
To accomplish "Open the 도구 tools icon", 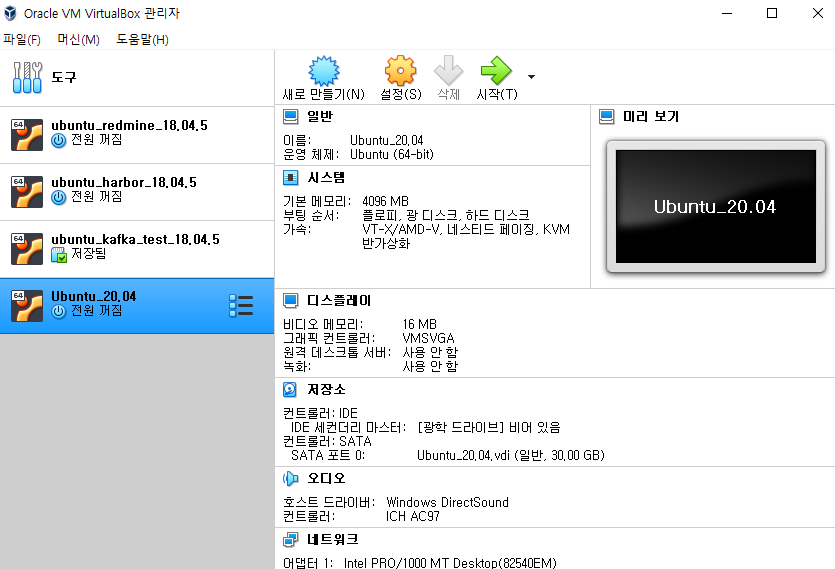I will click(27, 78).
